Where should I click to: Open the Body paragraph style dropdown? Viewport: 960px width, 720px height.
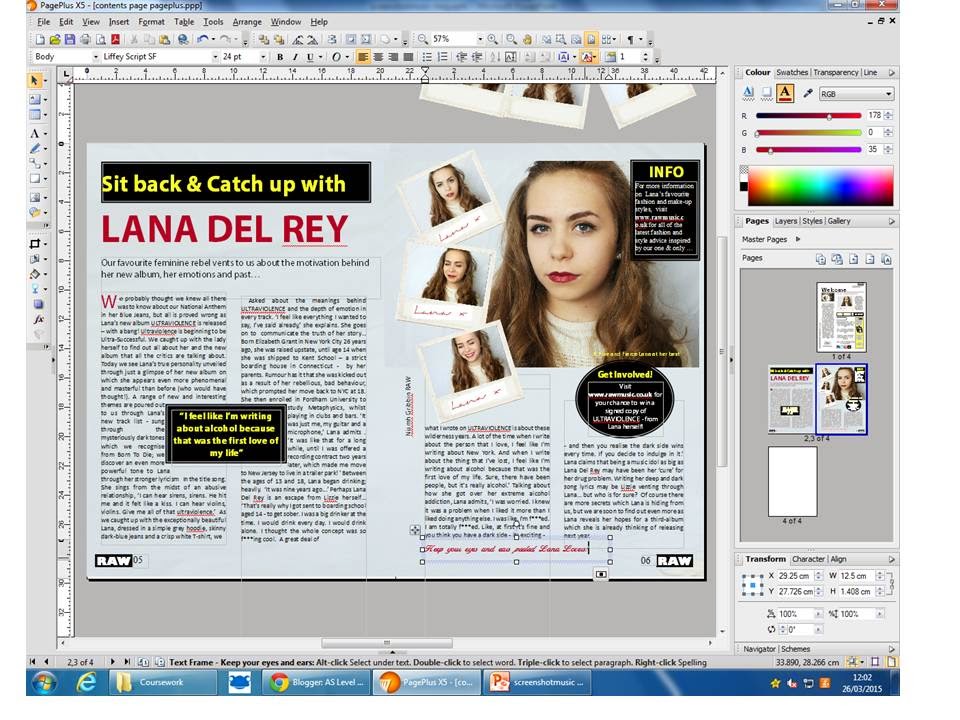[96, 57]
